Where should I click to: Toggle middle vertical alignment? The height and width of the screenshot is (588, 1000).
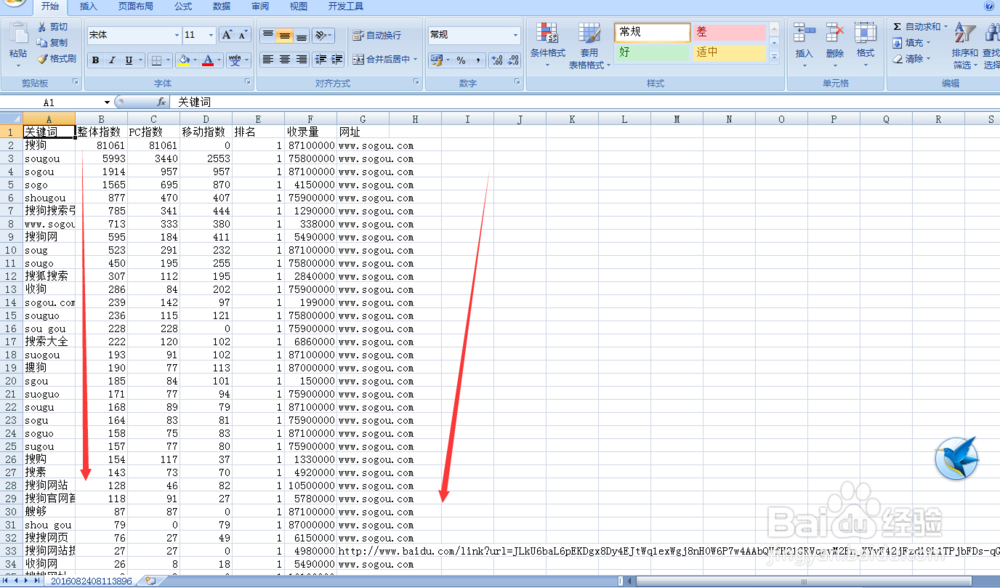pos(284,35)
